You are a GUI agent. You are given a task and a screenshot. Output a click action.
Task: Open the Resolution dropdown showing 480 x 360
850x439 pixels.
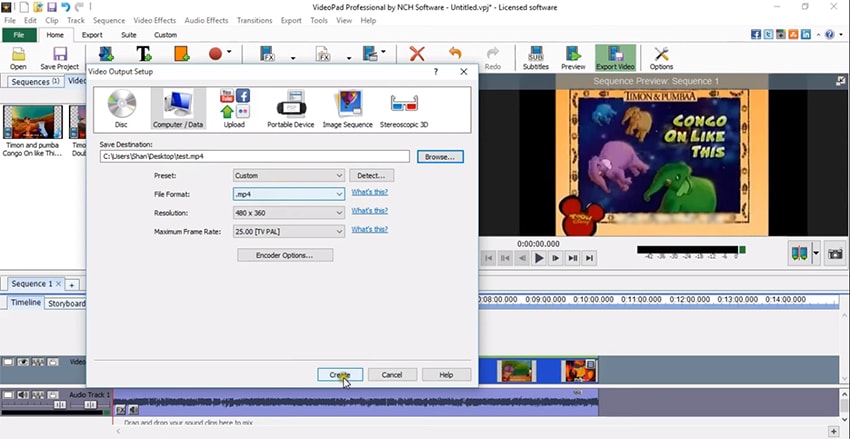click(289, 213)
